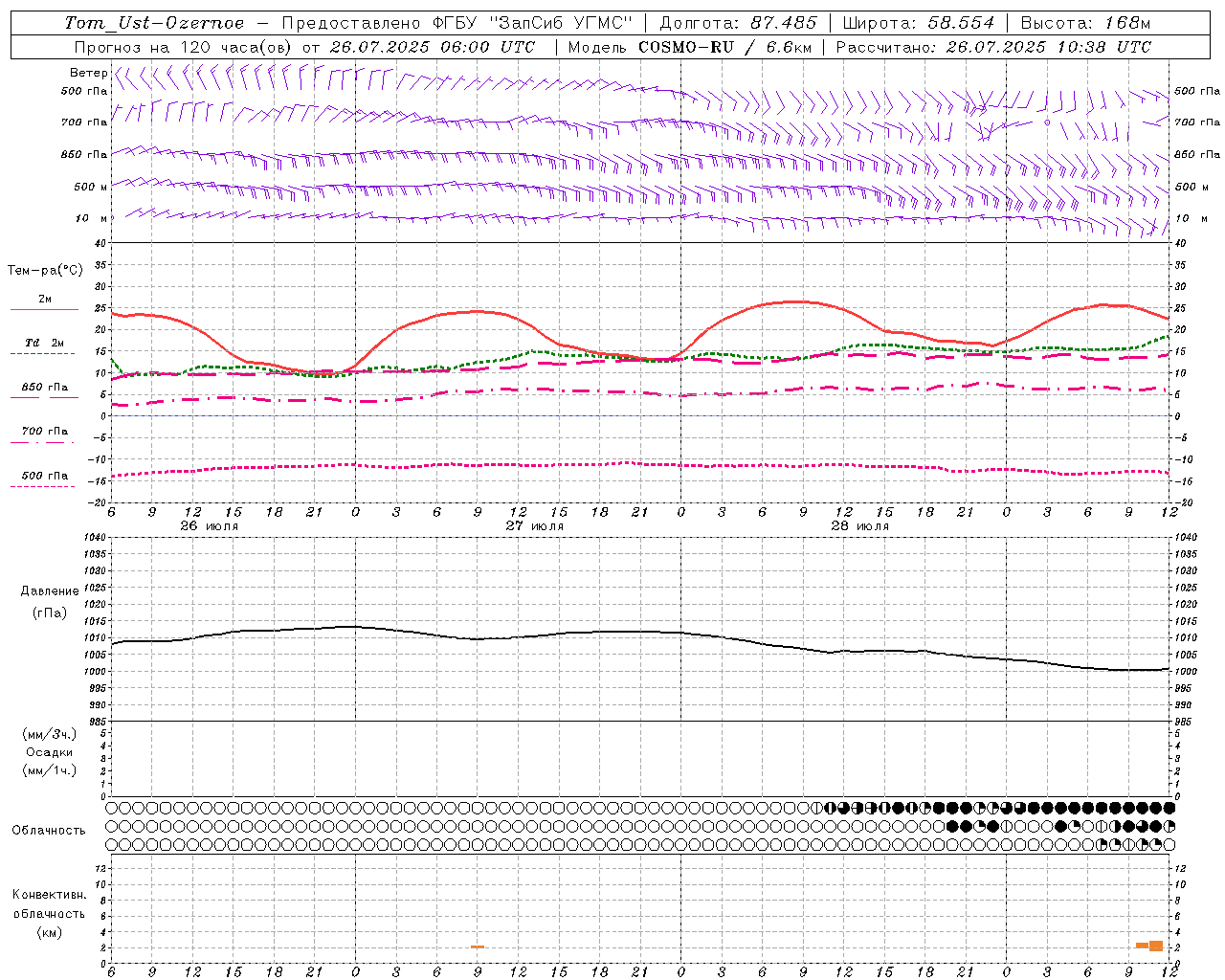1225x980 pixels.
Task: Click the 26 июля date label
Action: click(210, 526)
